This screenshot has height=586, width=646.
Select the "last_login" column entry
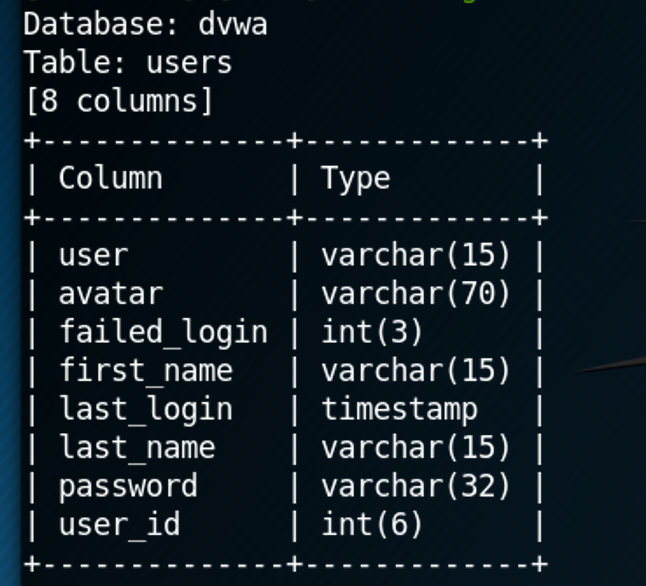coord(146,409)
